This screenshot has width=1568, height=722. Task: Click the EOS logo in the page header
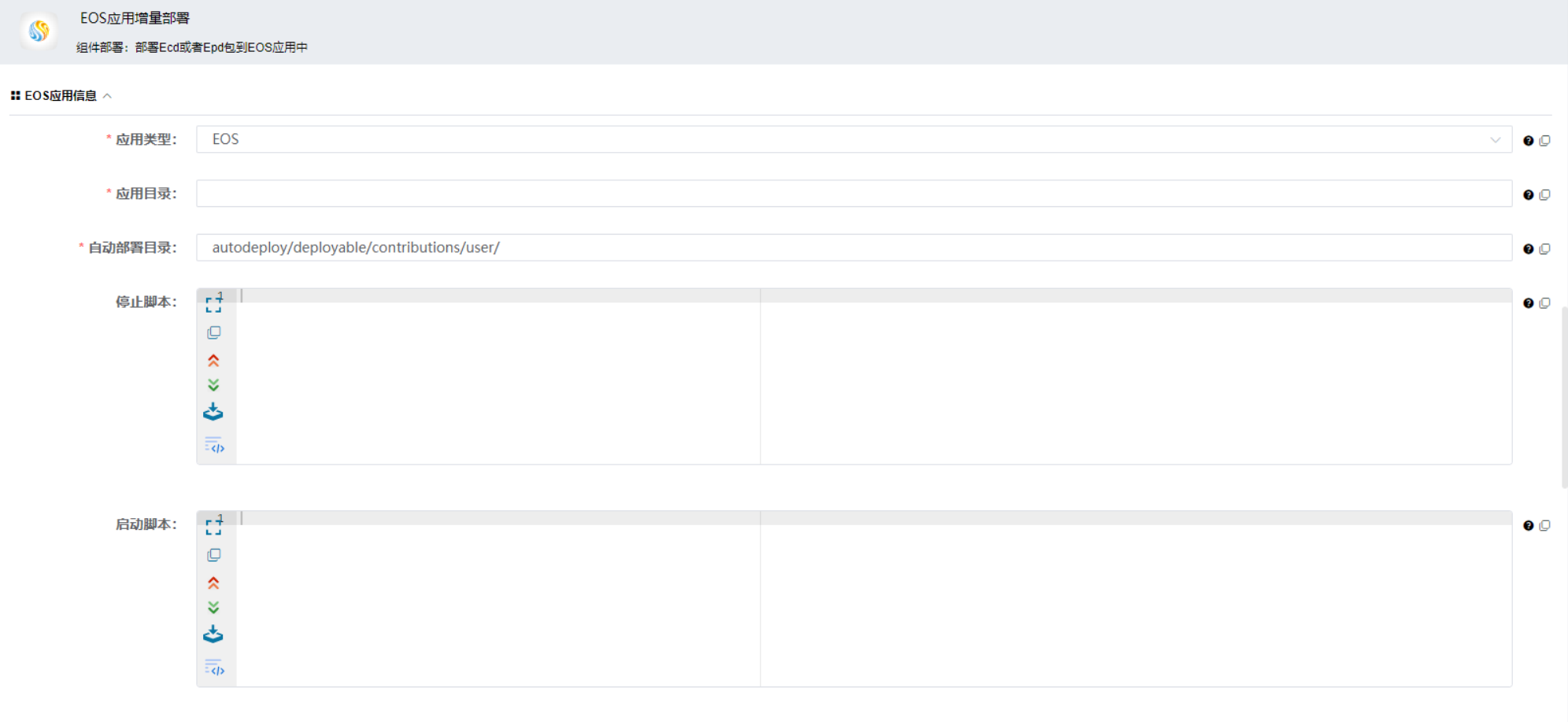[x=37, y=31]
